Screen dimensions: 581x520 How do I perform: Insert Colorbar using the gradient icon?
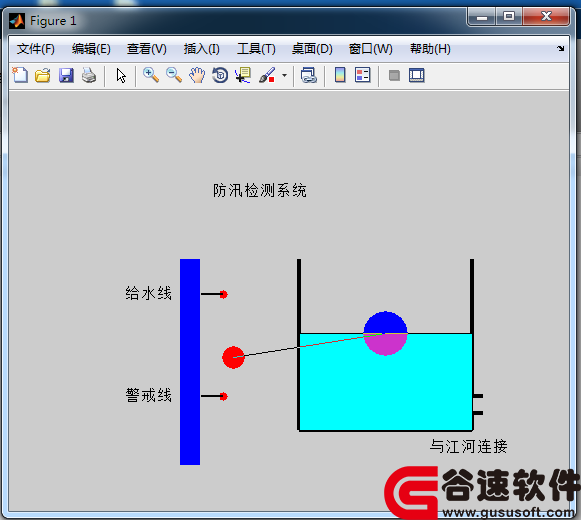pos(340,75)
